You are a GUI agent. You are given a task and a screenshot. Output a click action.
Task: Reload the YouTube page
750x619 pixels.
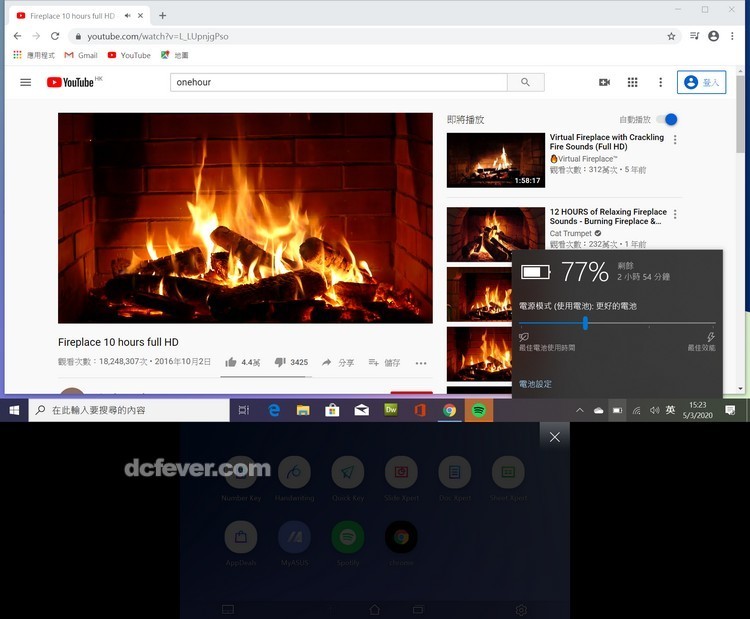55,36
